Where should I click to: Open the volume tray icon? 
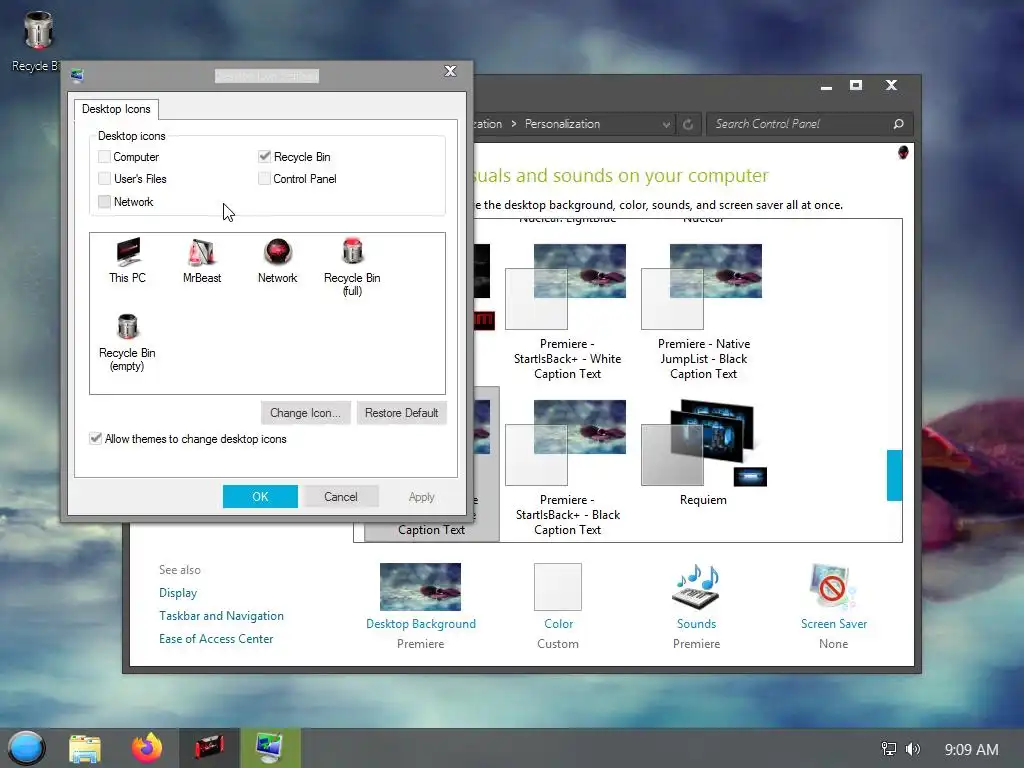[x=913, y=749]
